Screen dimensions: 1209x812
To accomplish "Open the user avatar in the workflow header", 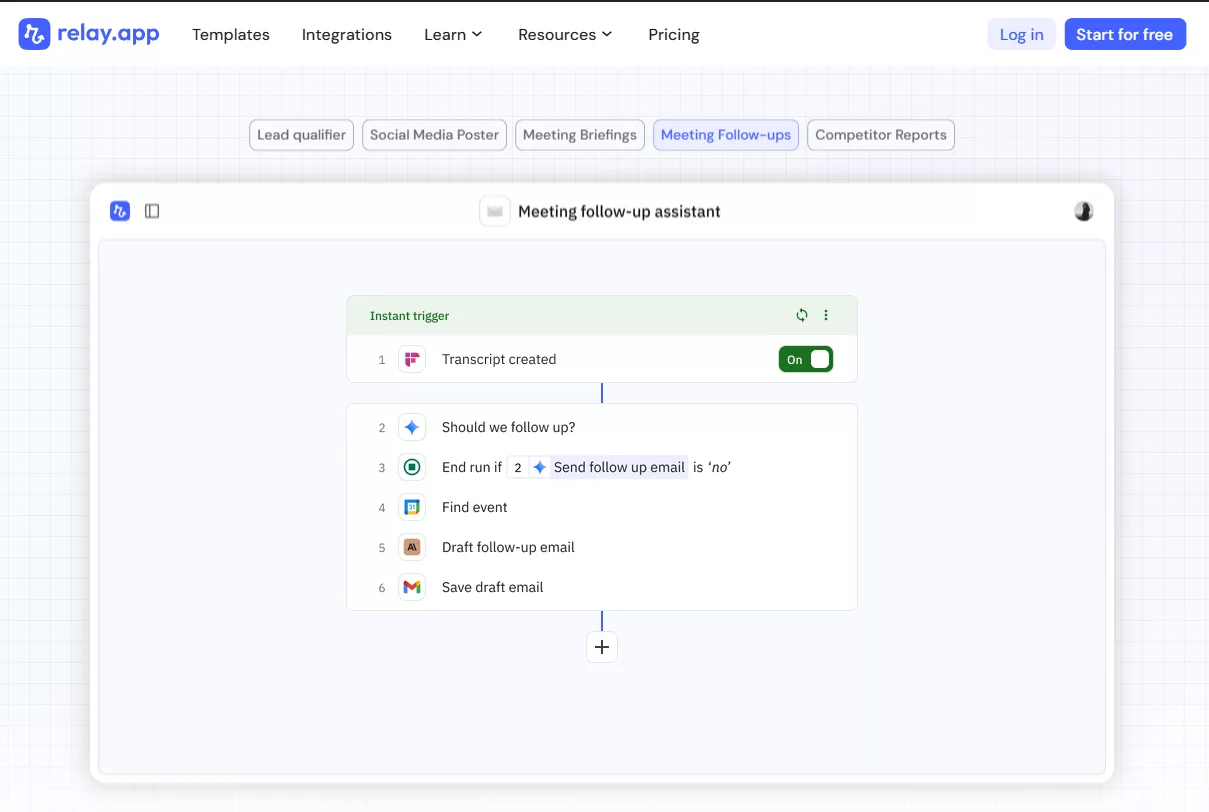I will pyautogui.click(x=1084, y=211).
